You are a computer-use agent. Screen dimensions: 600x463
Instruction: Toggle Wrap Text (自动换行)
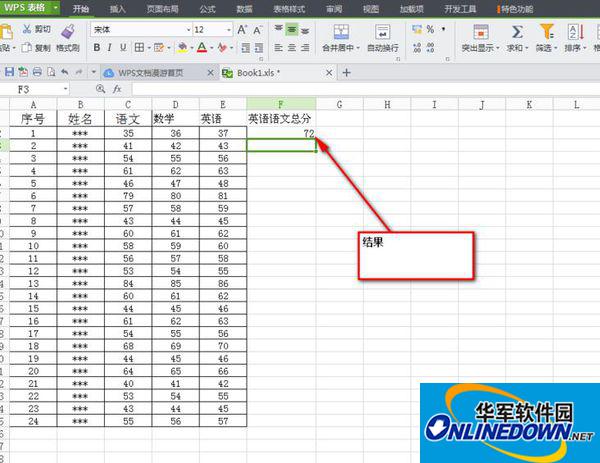(383, 37)
